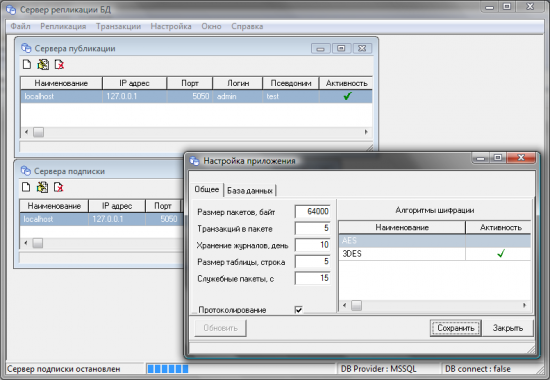Screen dimensions: 550x380
Task: Click Delete icon in Сервера подписки toolbar
Action: (x=59, y=187)
